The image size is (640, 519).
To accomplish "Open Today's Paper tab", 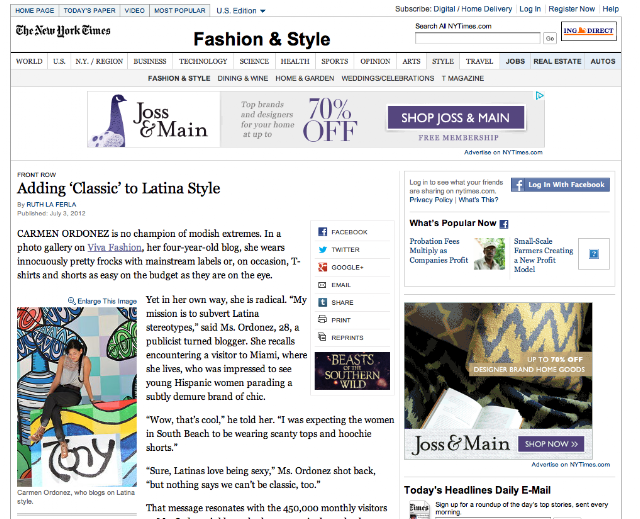I will [x=89, y=11].
